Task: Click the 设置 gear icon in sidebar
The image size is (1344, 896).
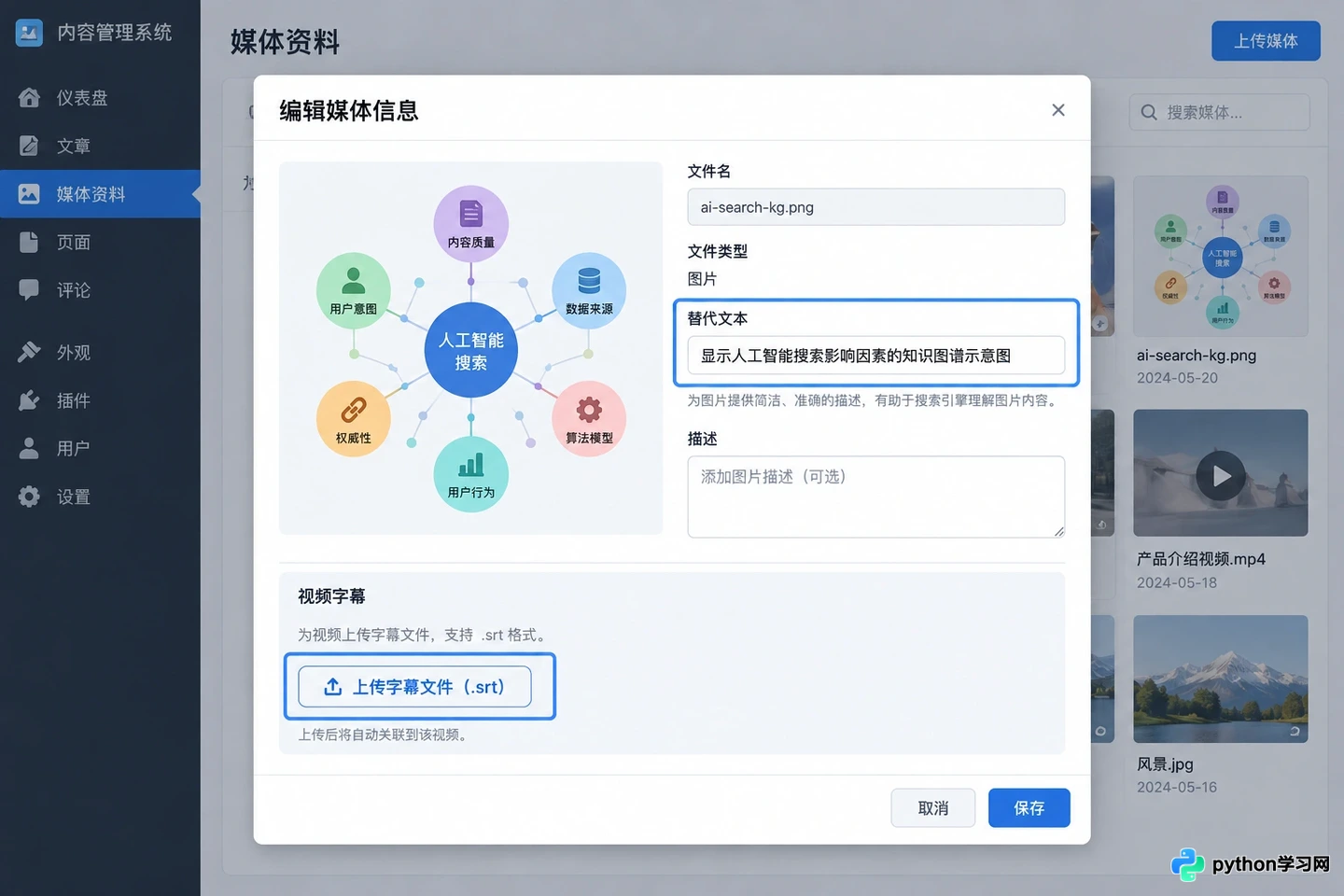Action: click(29, 497)
